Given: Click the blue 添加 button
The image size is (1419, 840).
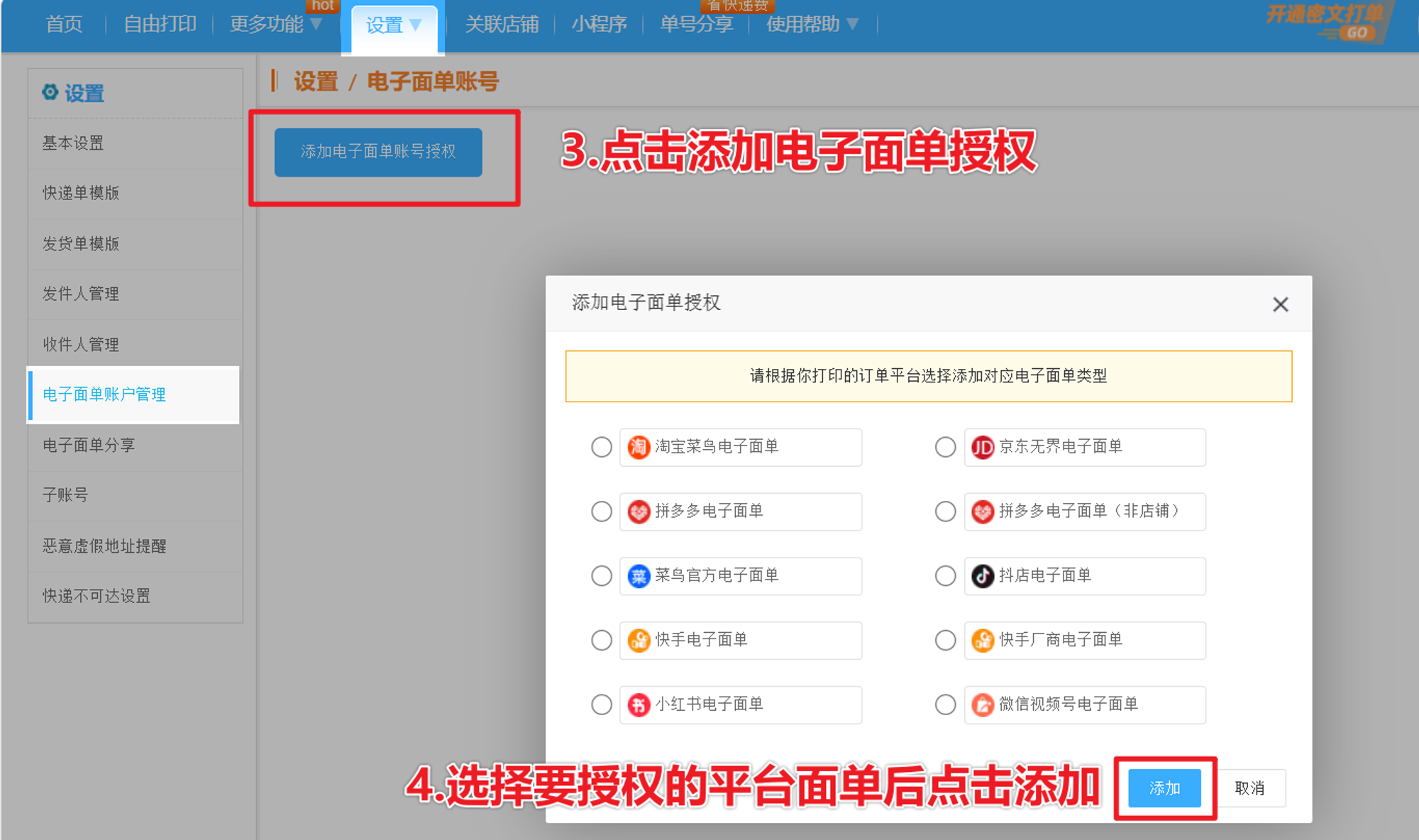Looking at the screenshot, I should [1164, 788].
